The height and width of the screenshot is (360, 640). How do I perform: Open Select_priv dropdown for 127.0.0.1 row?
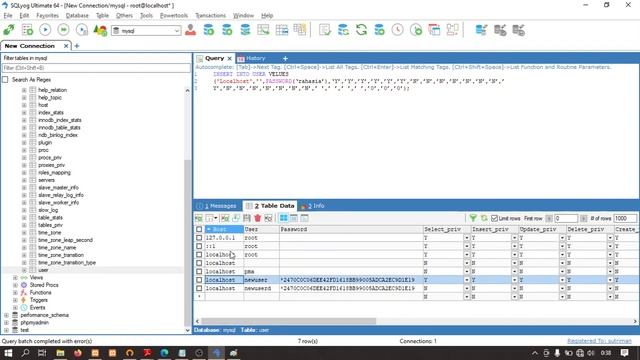(x=467, y=238)
